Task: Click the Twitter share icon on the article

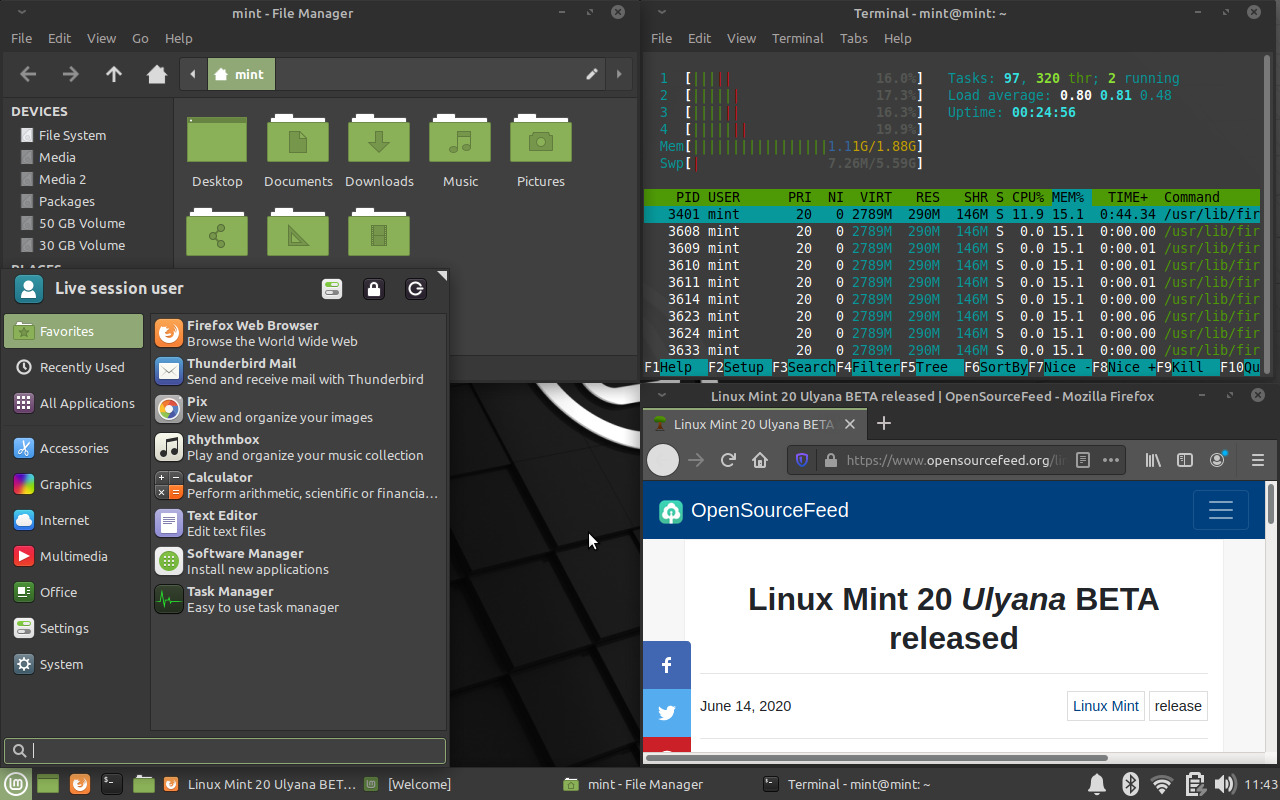Action: 666,713
